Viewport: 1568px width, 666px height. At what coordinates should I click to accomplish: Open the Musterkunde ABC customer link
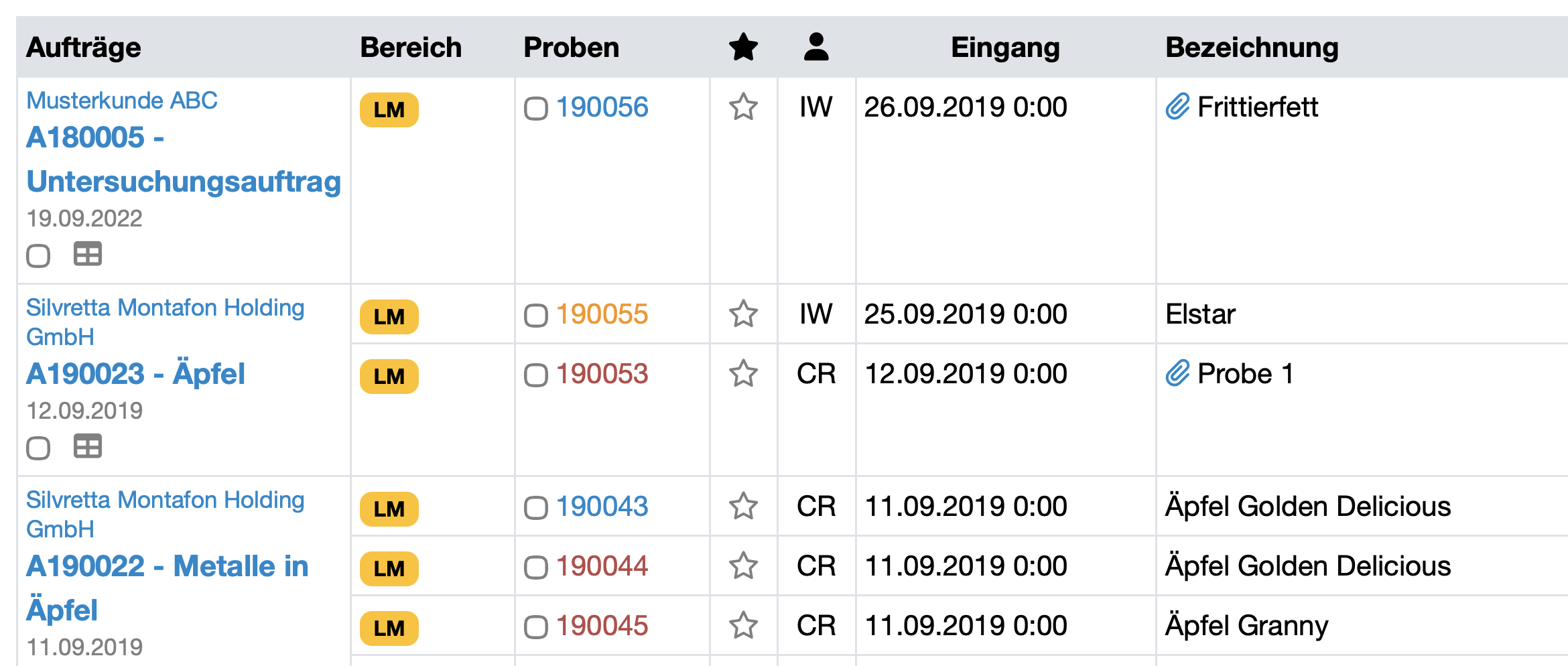coord(122,101)
